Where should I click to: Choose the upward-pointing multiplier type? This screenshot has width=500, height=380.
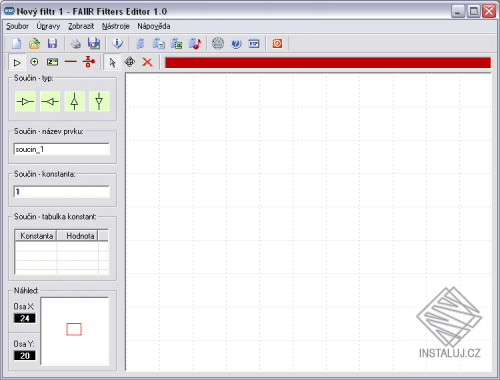click(x=75, y=101)
